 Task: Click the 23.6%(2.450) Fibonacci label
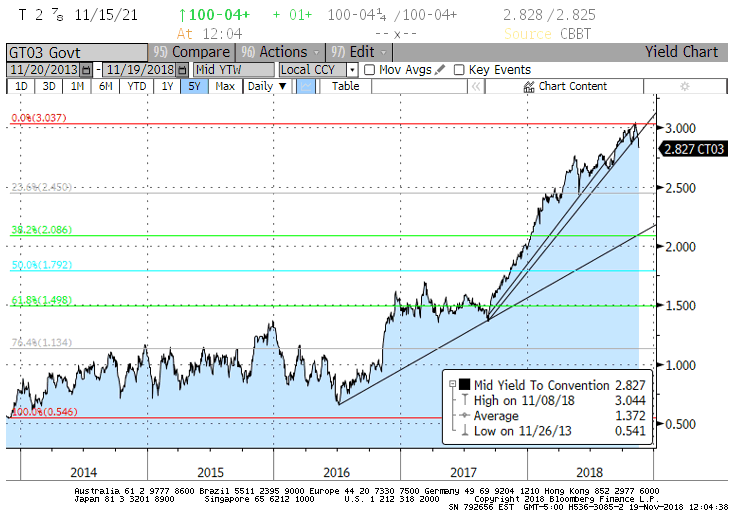pyautogui.click(x=41, y=187)
